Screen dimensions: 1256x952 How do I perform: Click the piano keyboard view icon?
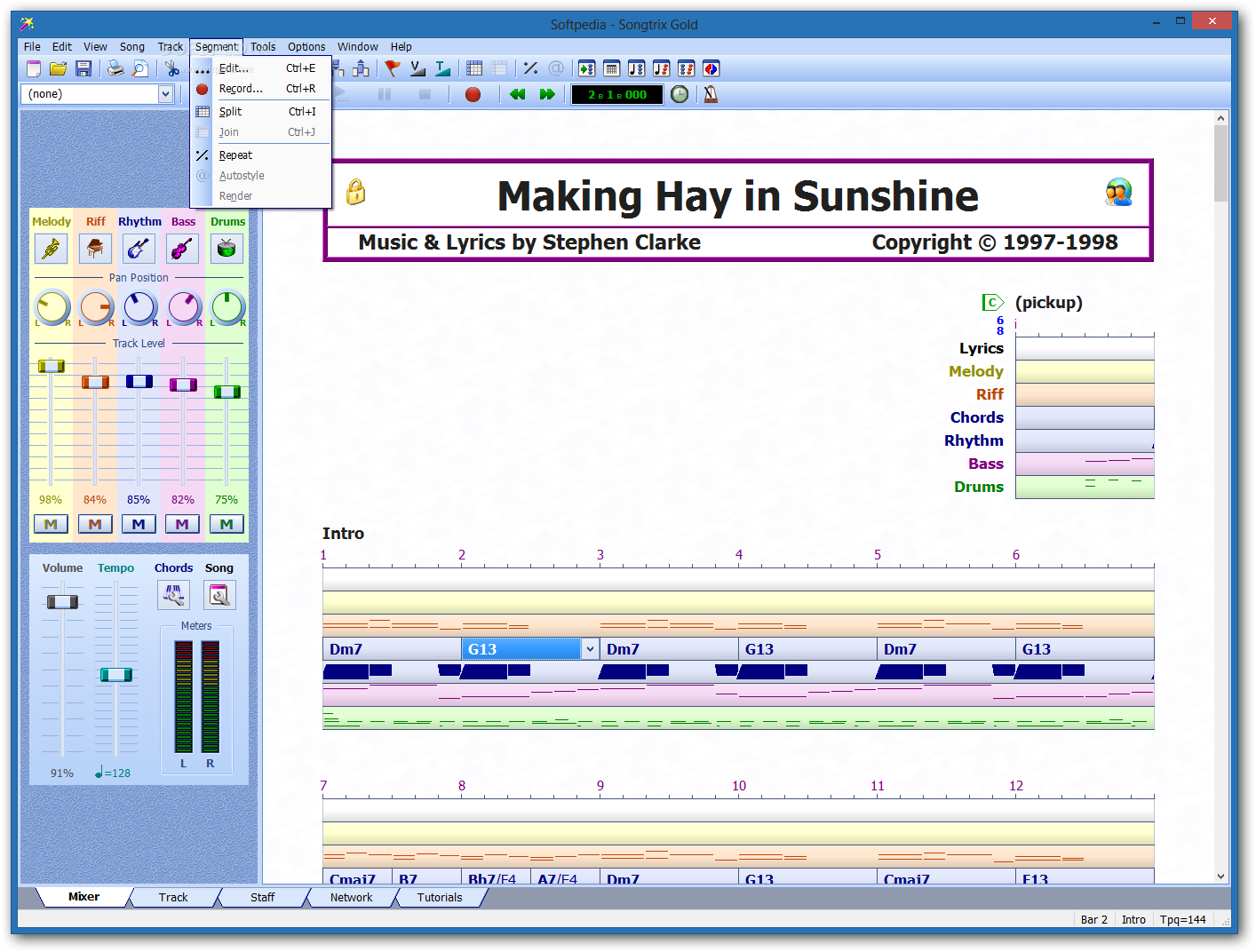click(611, 68)
